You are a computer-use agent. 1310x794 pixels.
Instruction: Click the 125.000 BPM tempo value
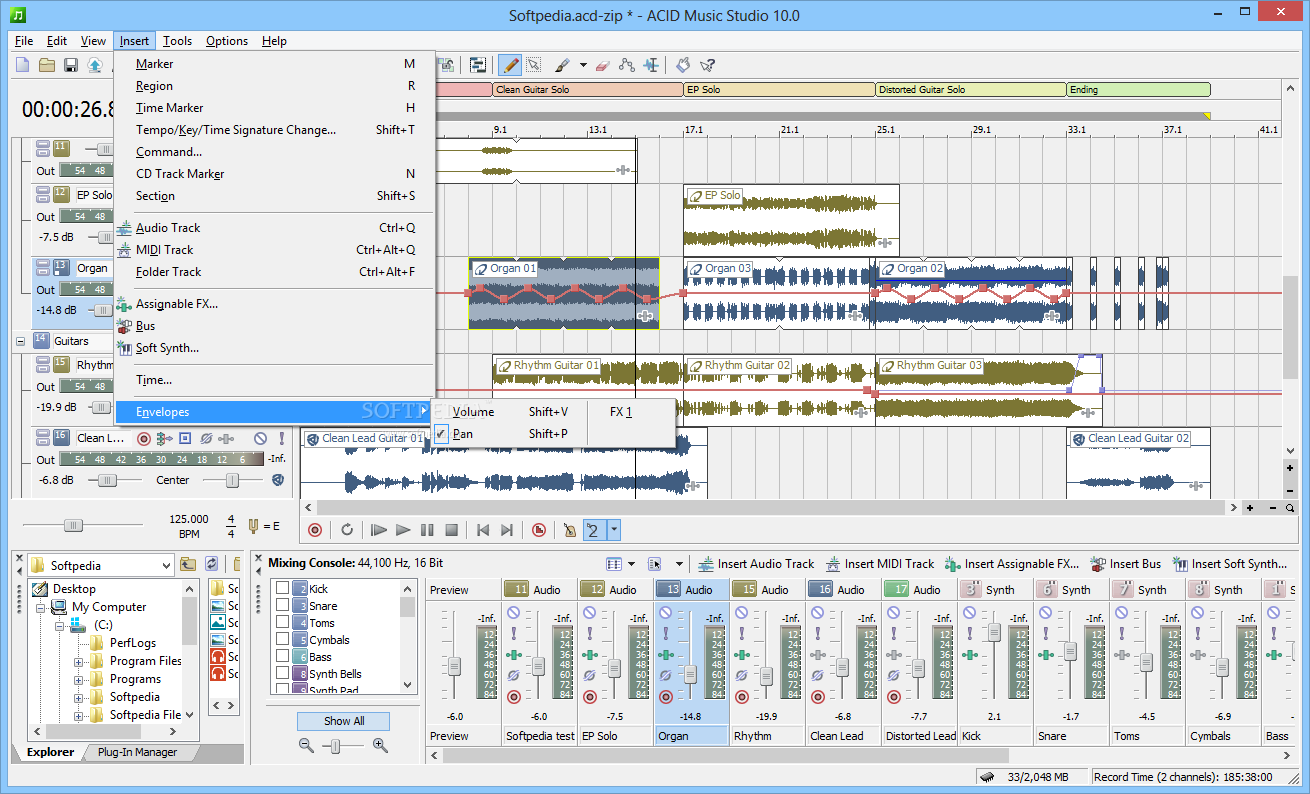pos(189,519)
